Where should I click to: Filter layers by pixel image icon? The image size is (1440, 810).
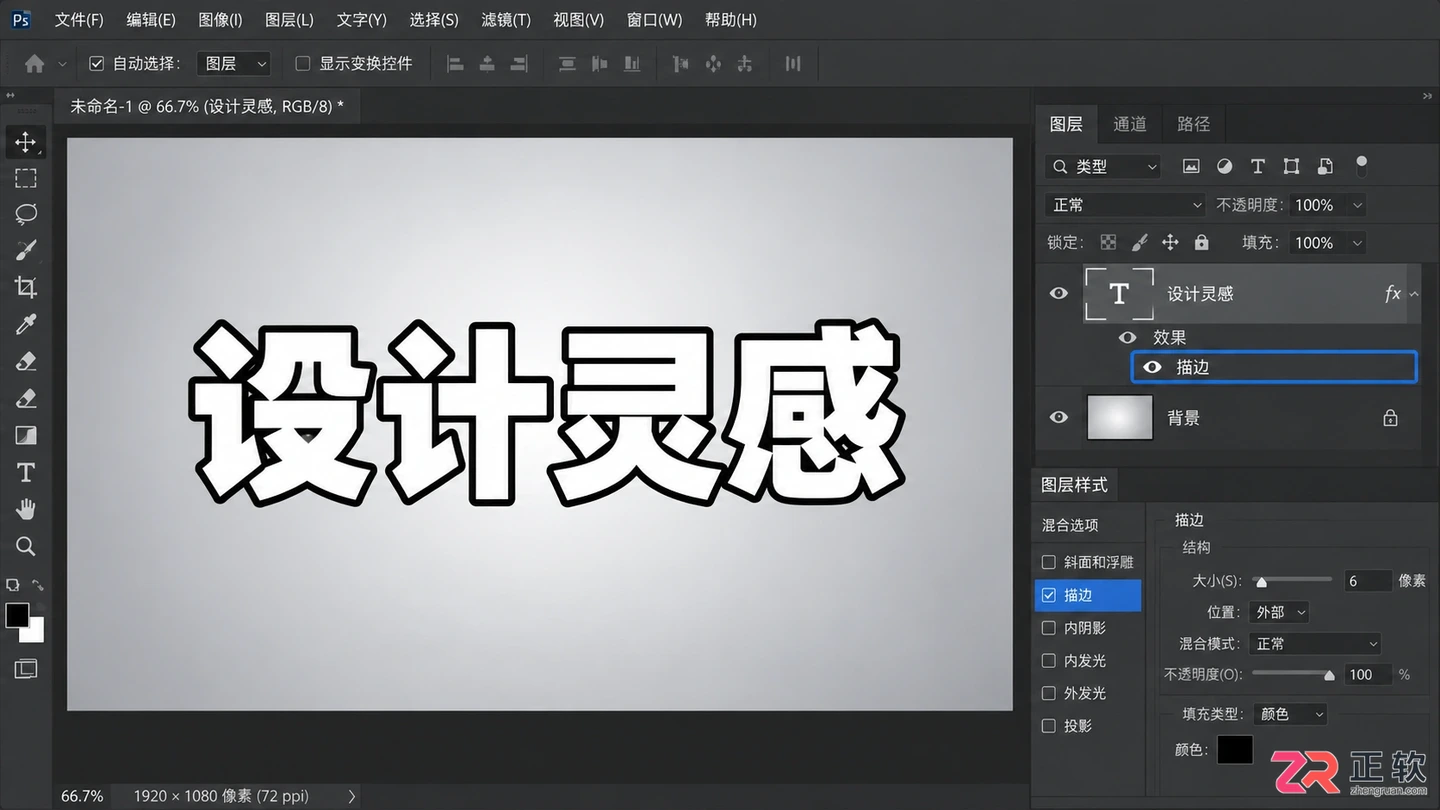coord(1191,167)
